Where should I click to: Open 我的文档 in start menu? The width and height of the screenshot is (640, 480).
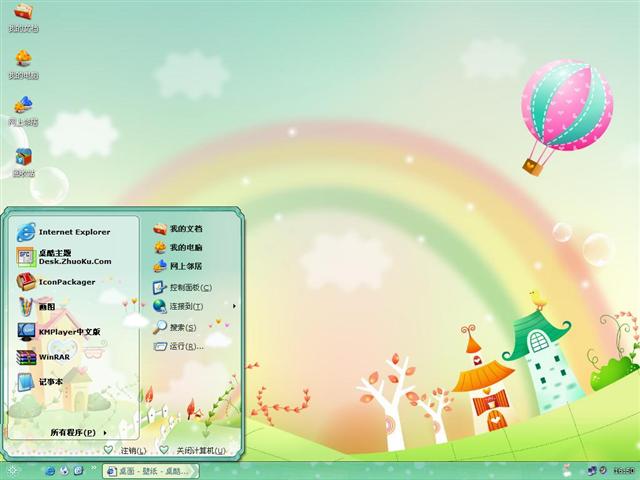178,229
